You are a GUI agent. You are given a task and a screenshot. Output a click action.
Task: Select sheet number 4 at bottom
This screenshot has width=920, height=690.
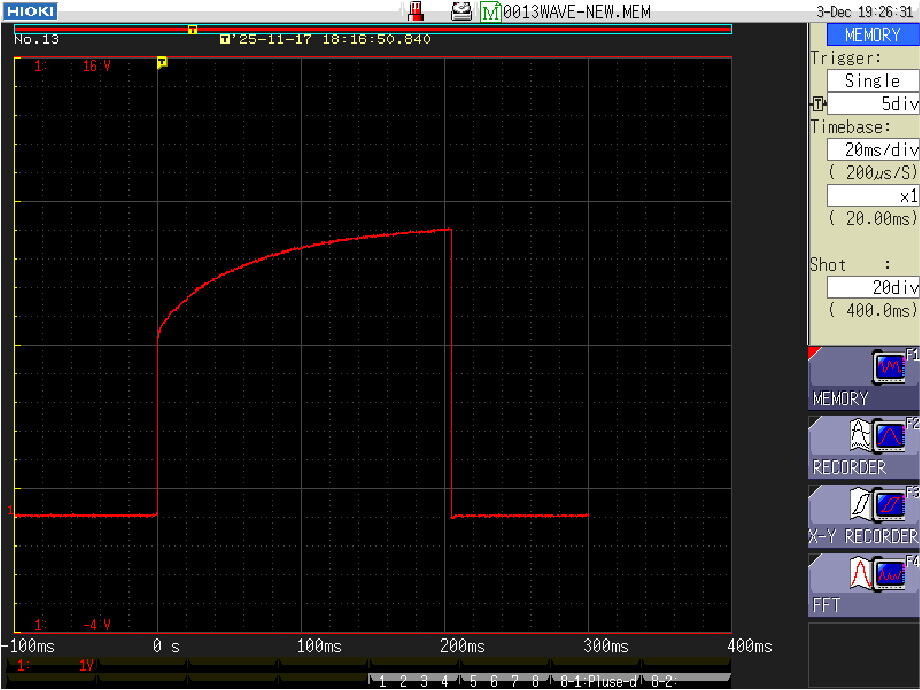[444, 682]
